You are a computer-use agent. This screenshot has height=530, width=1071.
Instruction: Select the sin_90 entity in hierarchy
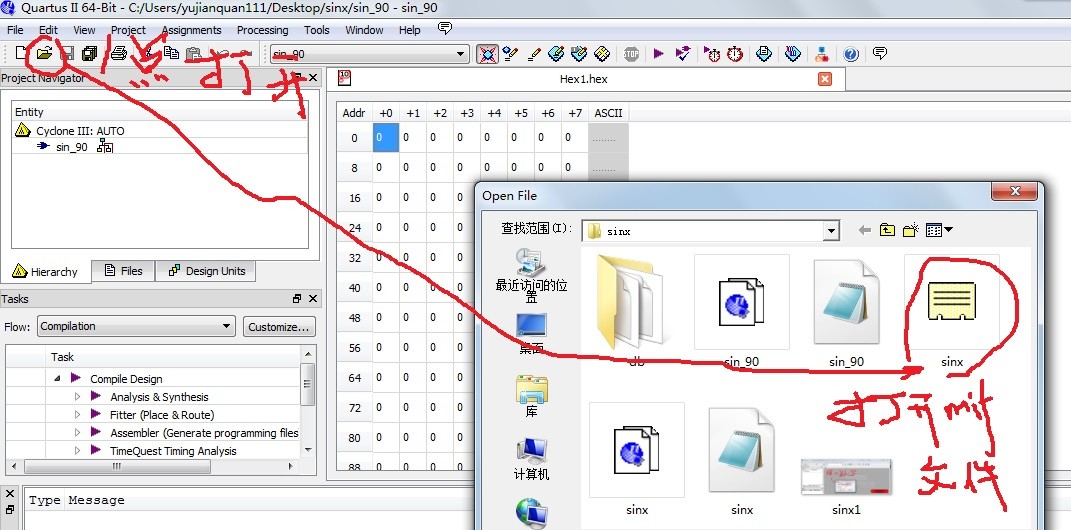70,147
